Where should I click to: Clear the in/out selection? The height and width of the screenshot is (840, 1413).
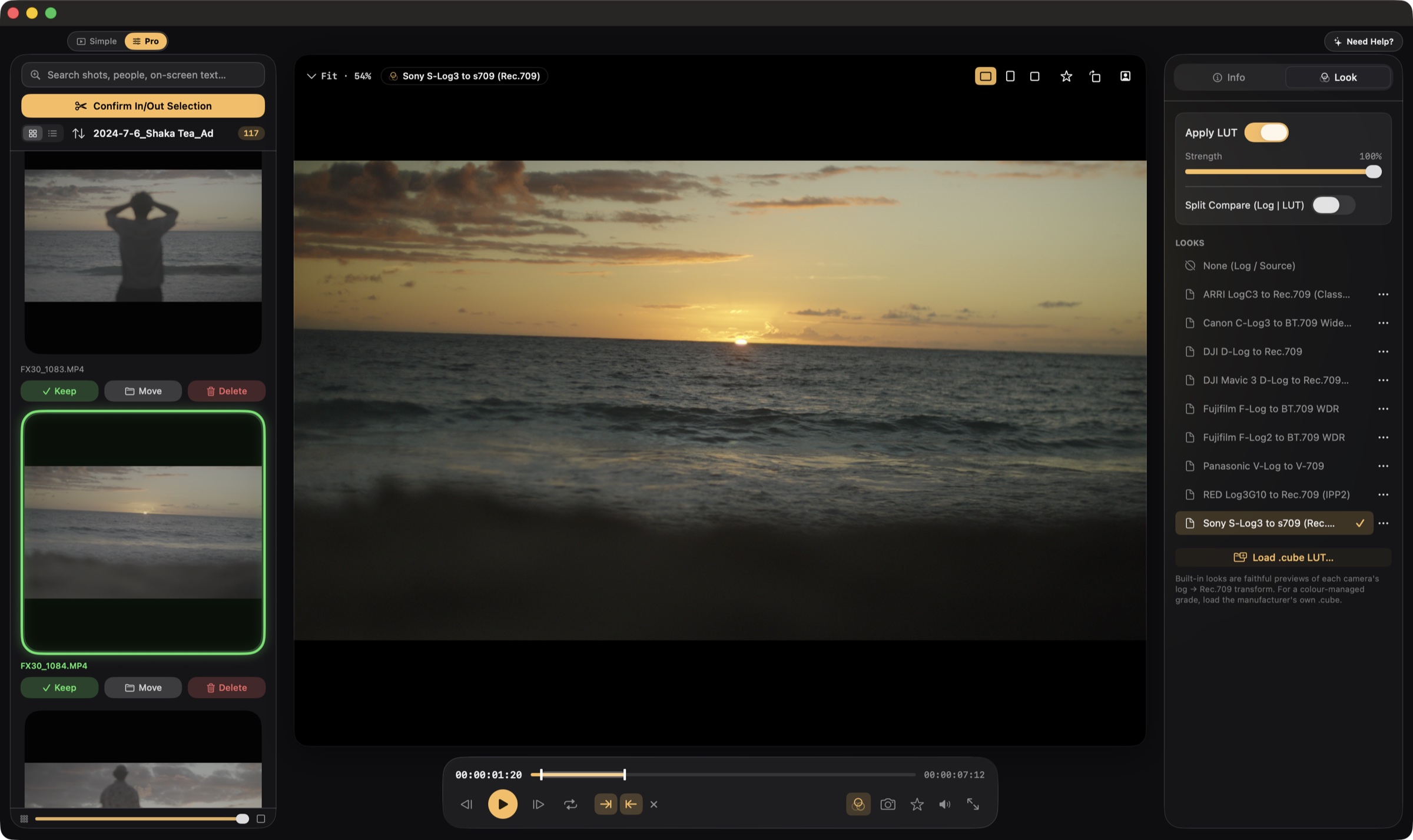coord(654,804)
